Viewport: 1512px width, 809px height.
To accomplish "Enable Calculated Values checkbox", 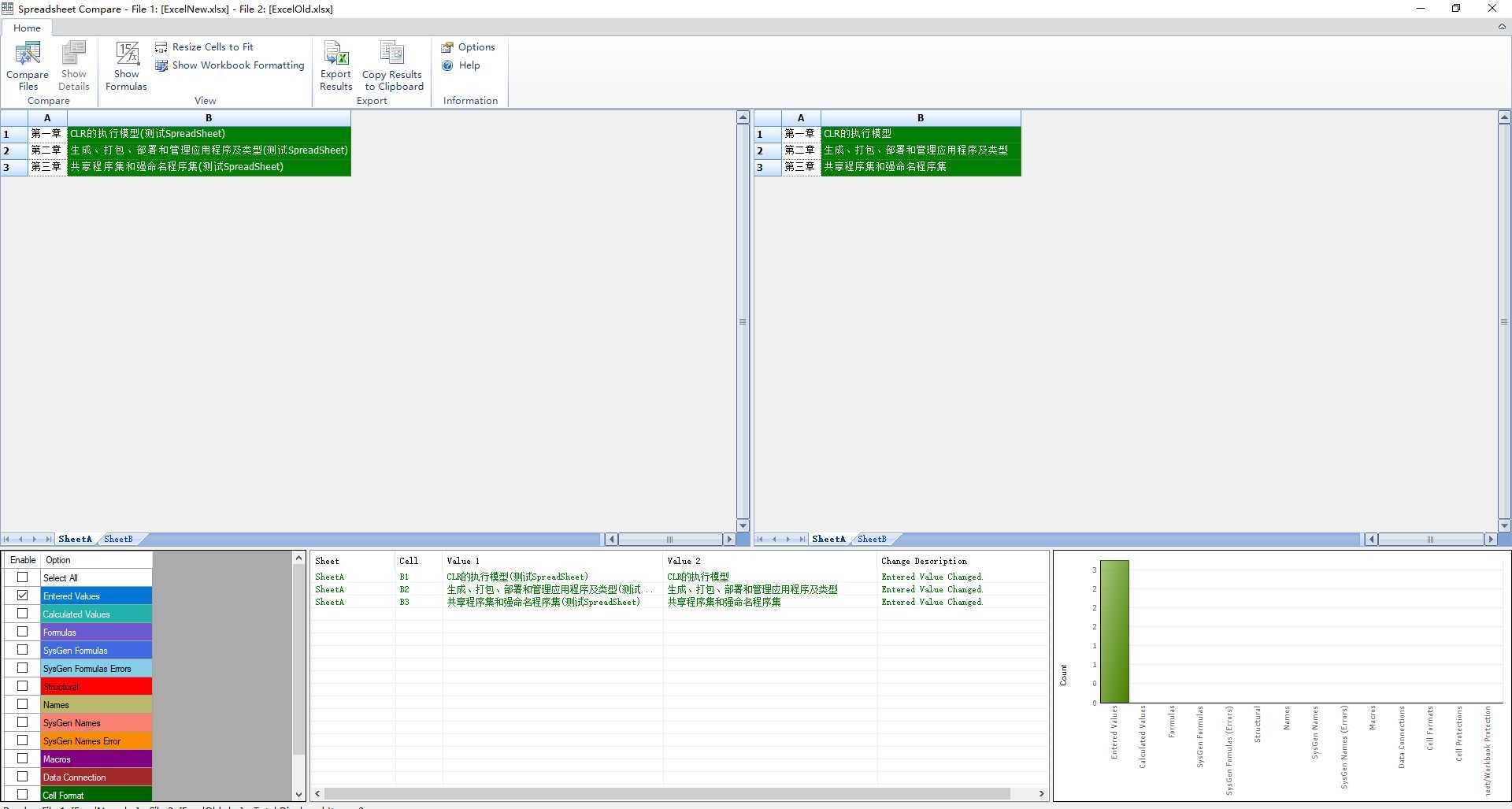I will point(22,614).
